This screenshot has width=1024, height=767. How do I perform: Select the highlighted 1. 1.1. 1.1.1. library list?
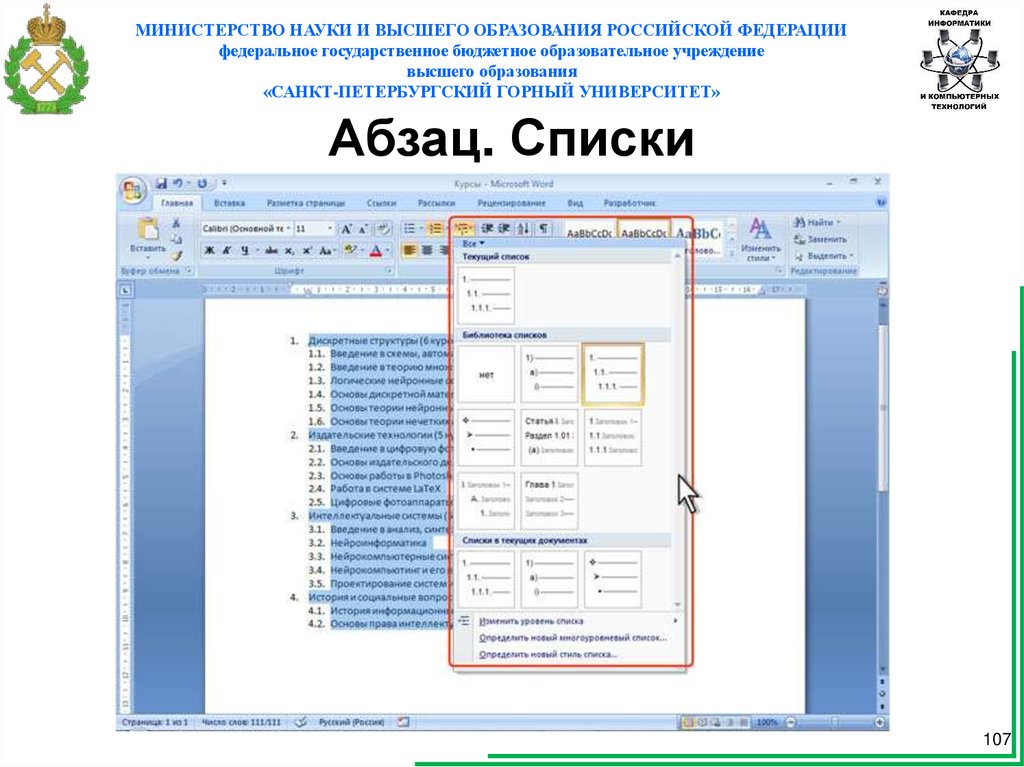pos(613,374)
